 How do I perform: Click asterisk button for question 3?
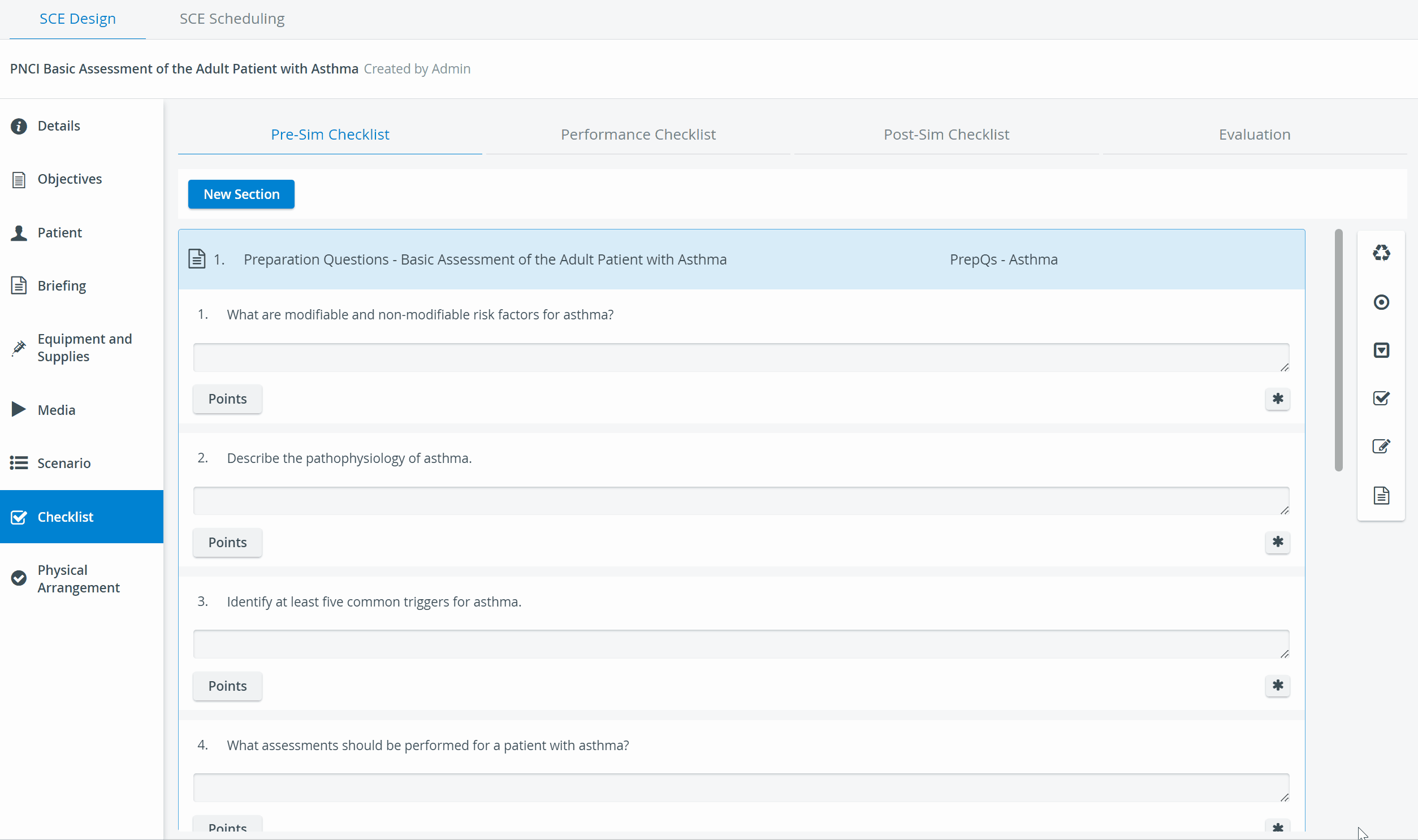tap(1277, 686)
